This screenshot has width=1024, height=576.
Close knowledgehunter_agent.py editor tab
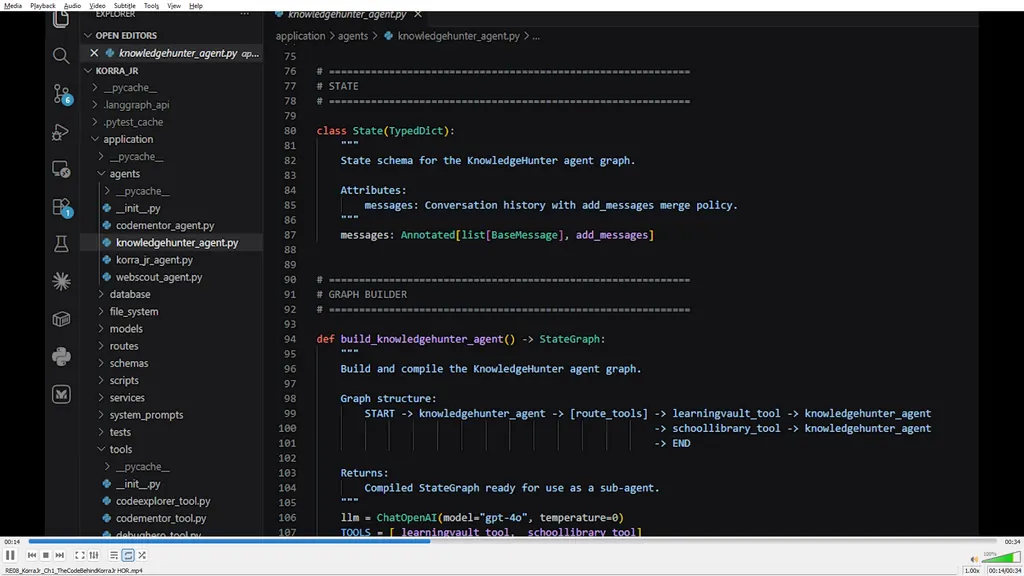418,14
